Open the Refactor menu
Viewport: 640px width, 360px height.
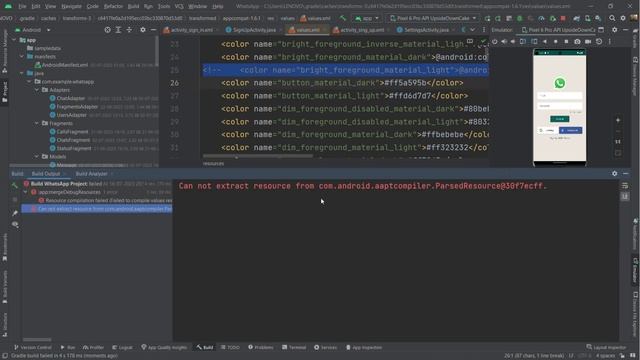[x=113, y=7]
